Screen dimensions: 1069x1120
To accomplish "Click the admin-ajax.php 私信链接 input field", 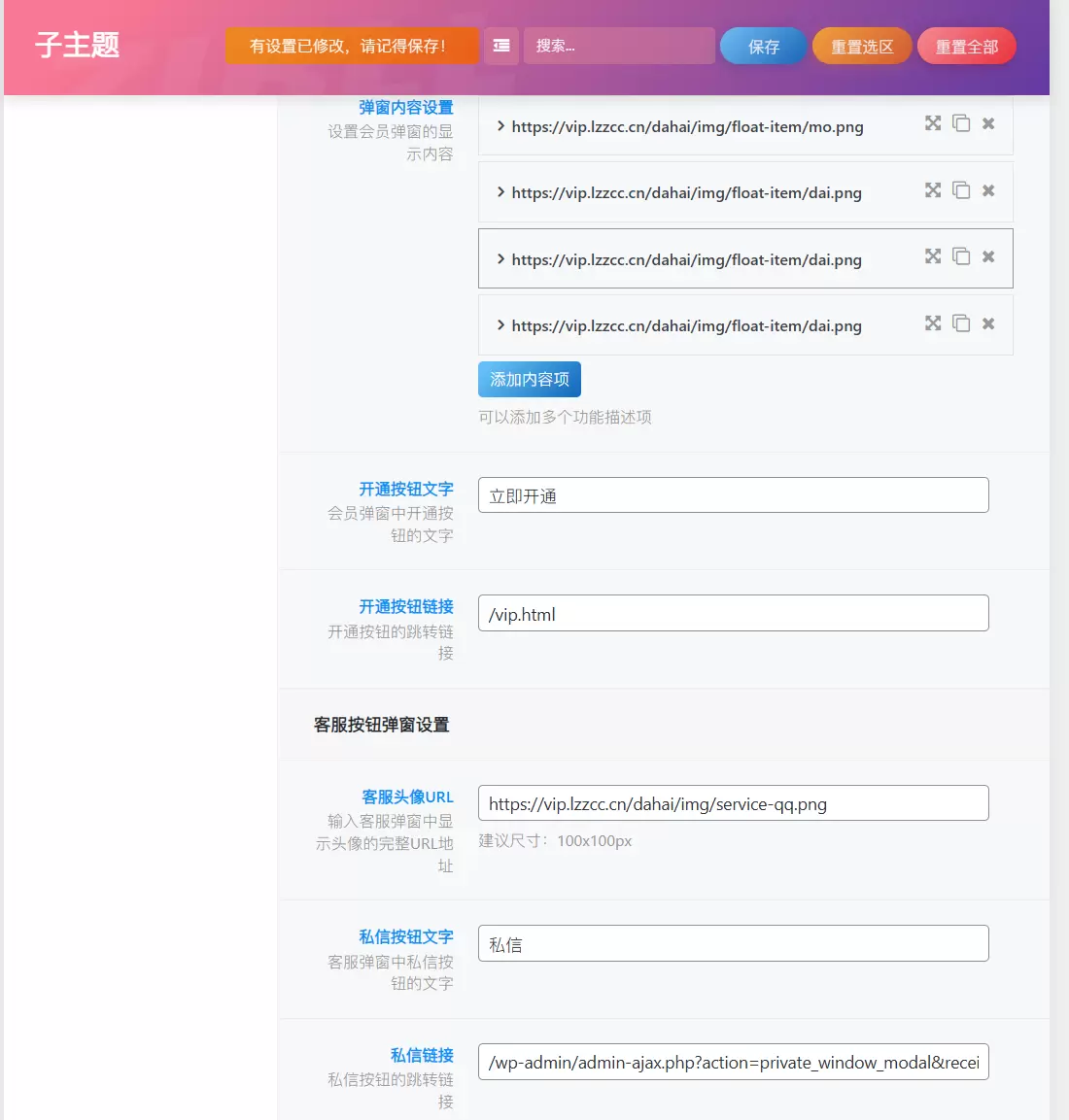I will 733,1062.
